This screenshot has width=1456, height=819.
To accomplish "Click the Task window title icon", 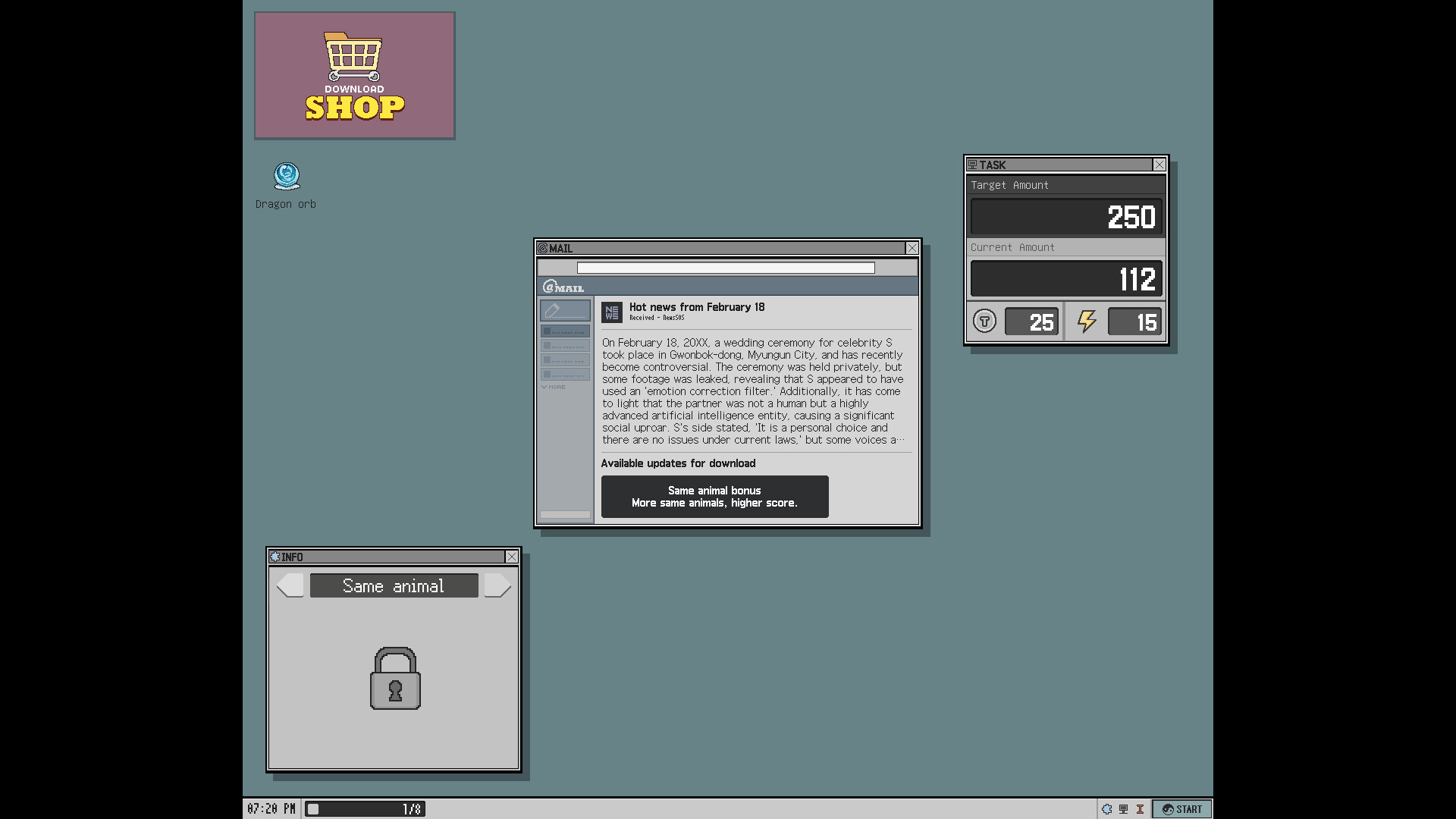I will click(972, 165).
